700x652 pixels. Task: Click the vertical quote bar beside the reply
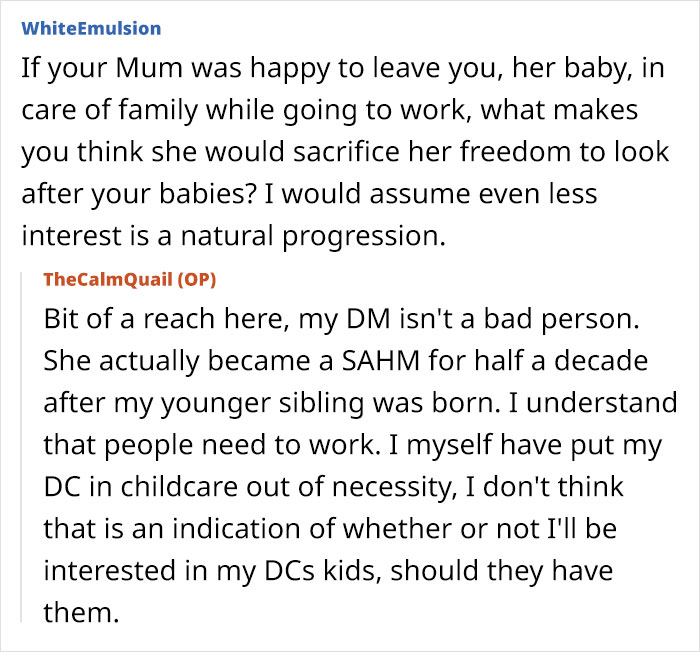click(x=21, y=447)
